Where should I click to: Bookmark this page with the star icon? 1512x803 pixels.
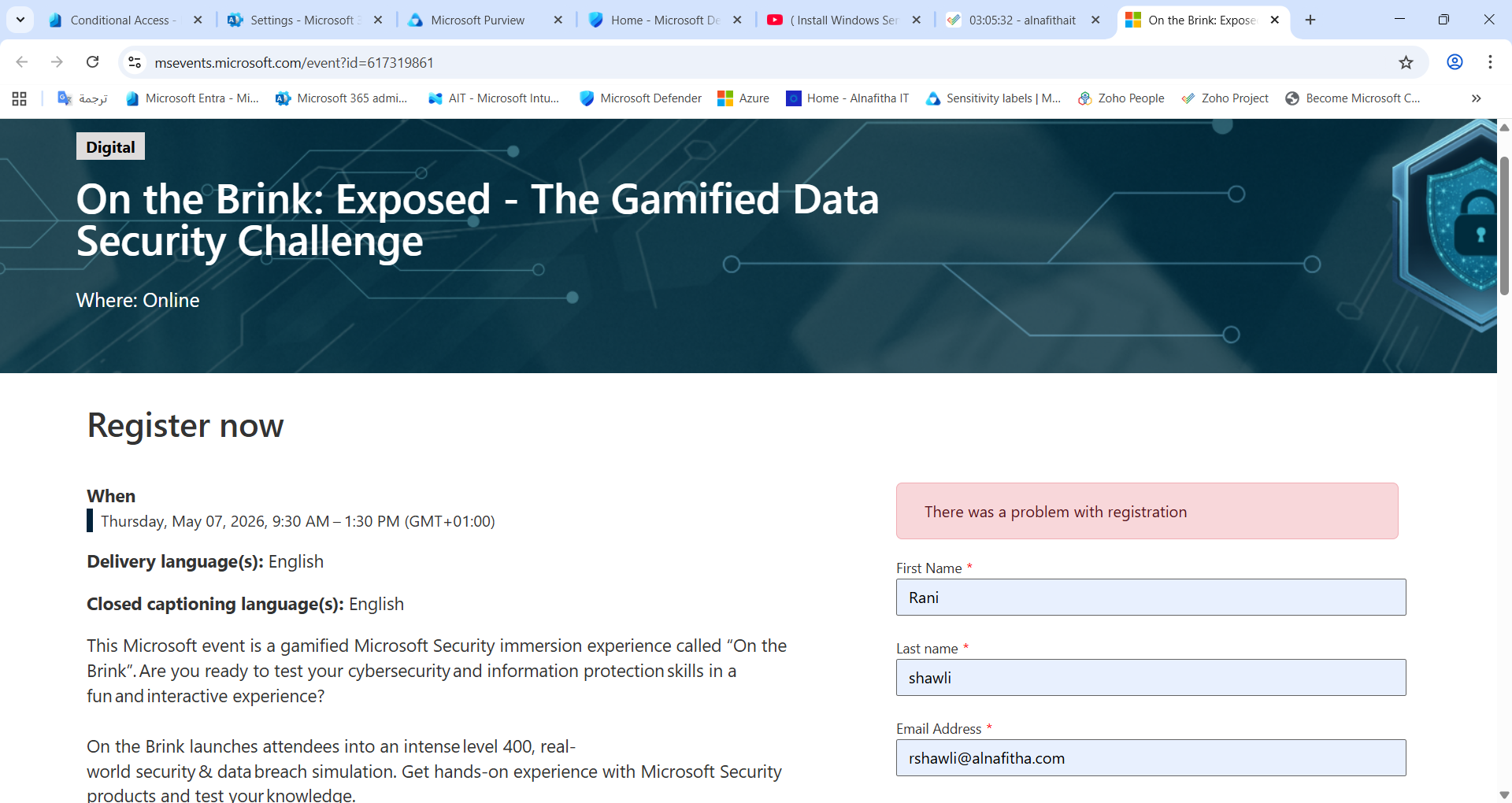click(x=1406, y=62)
